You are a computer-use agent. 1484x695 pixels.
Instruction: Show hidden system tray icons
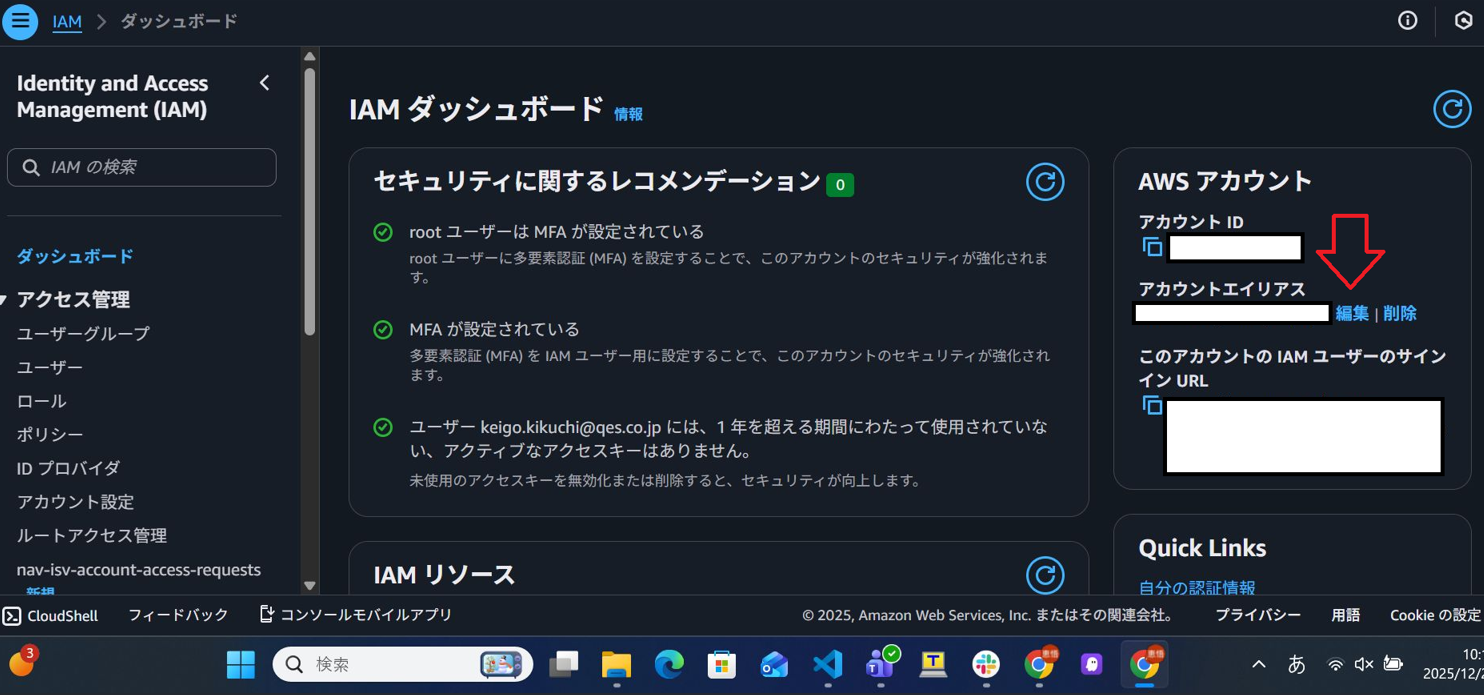pos(1259,664)
